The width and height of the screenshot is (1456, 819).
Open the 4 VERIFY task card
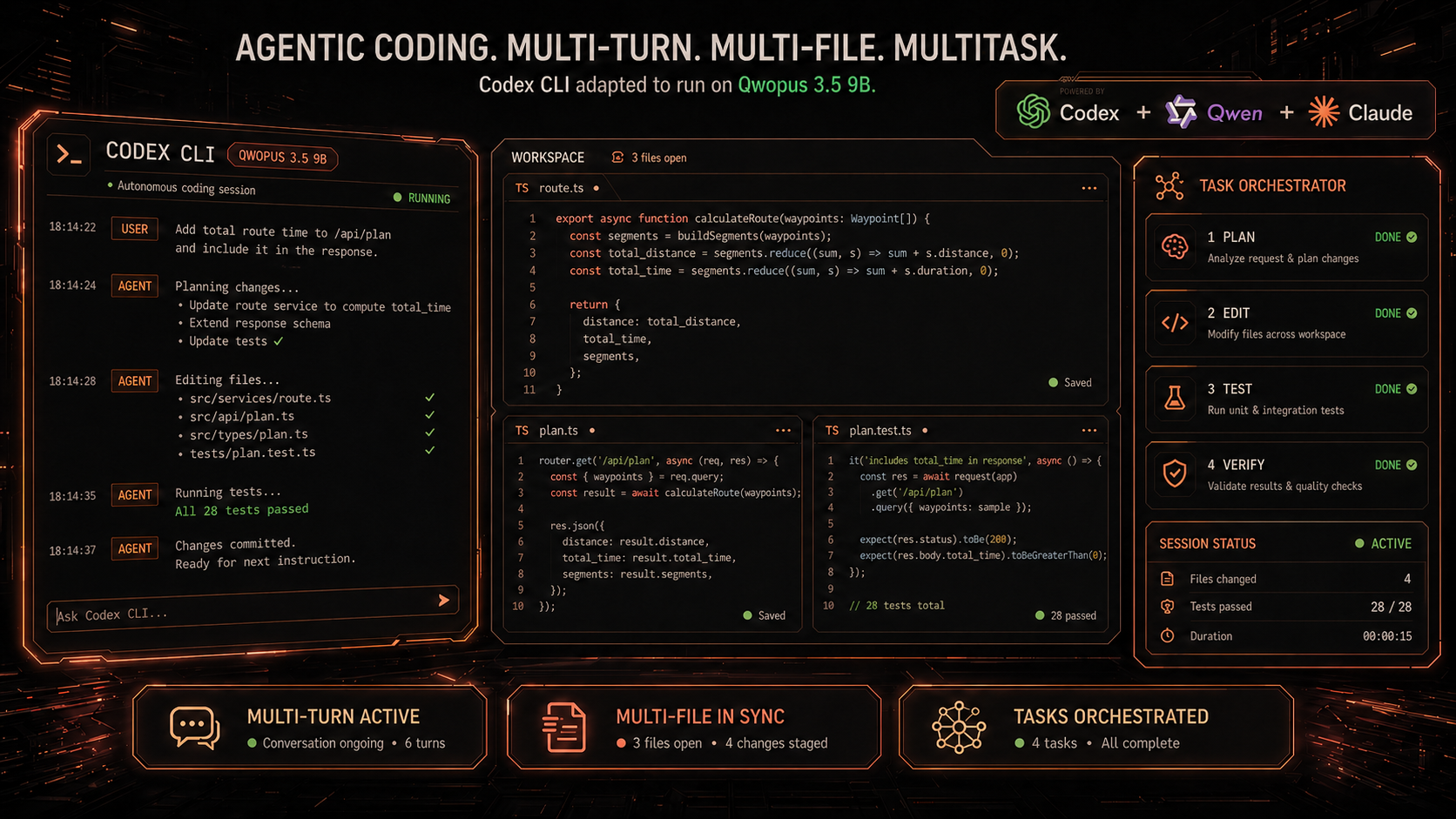coord(1287,474)
